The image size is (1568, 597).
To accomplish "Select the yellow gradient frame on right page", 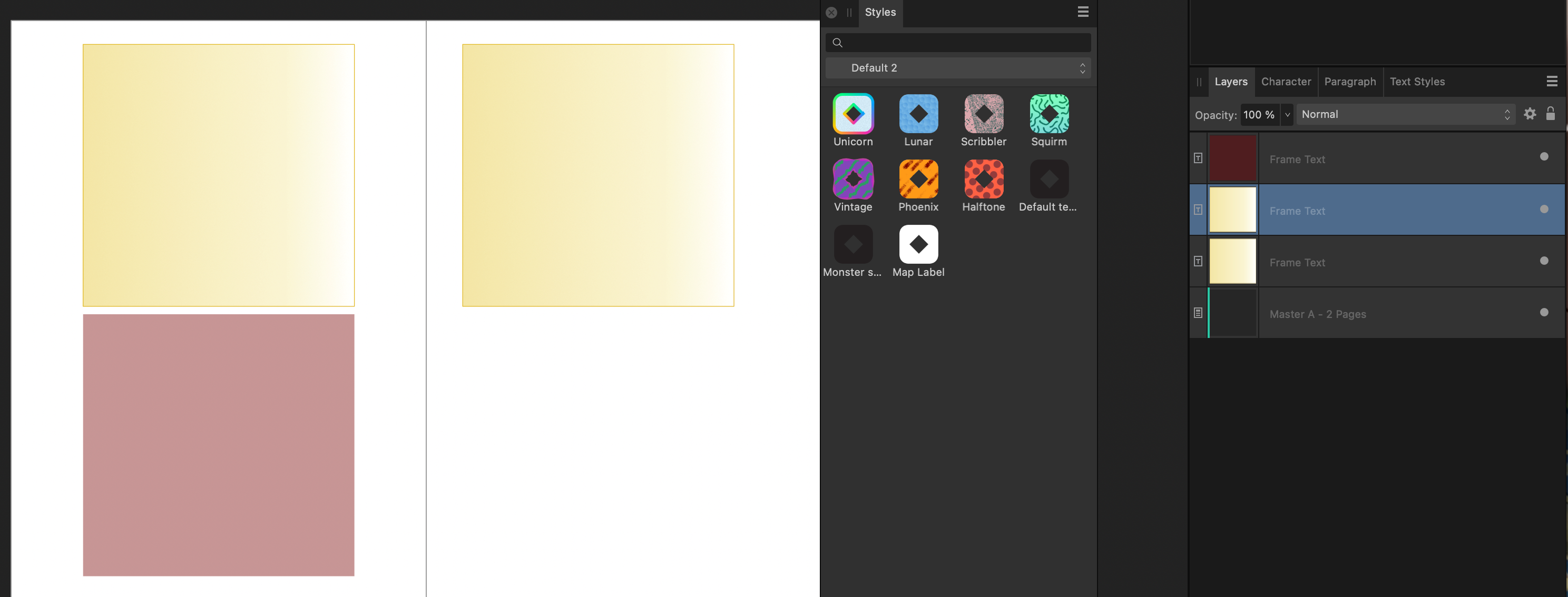I will pos(597,175).
